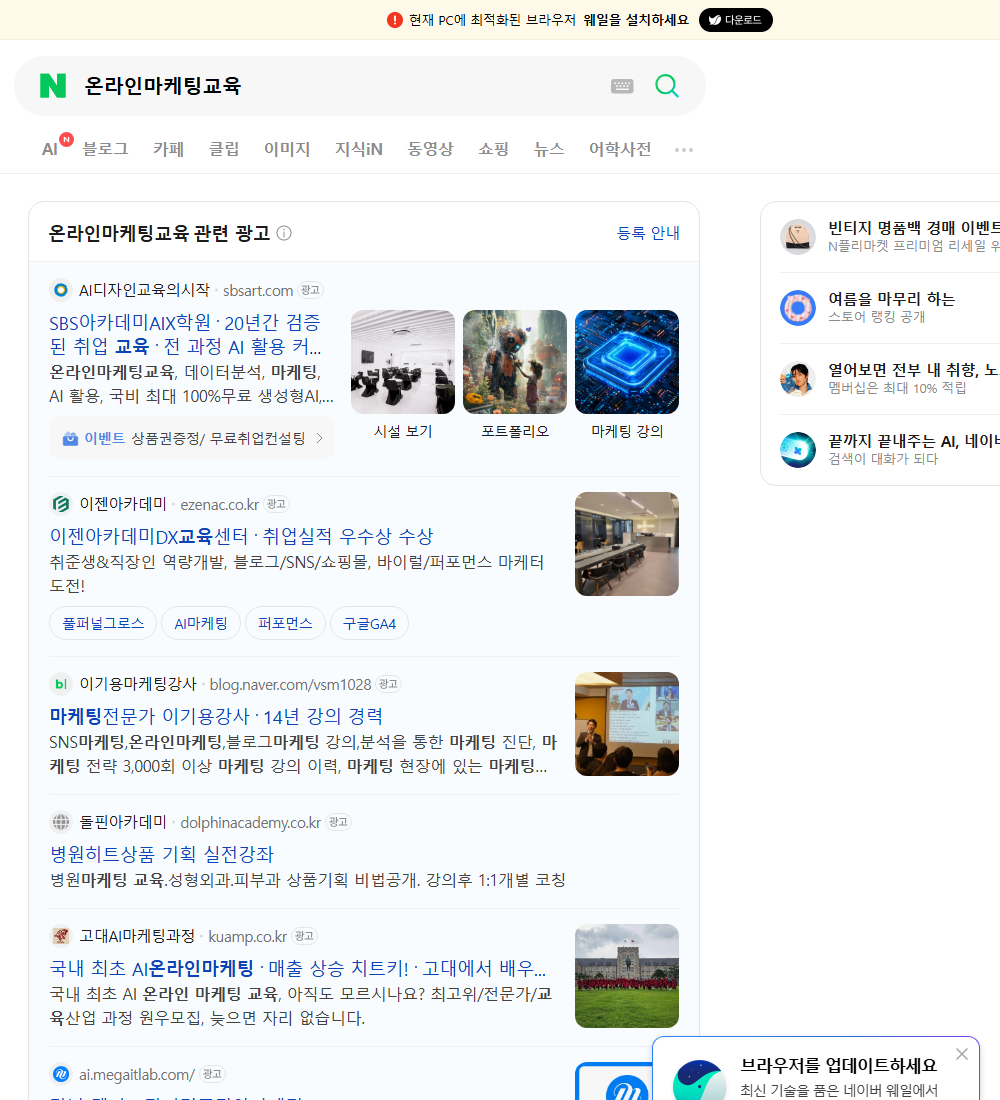This screenshot has width=1000, height=1100.
Task: Click the AI디자인교육의시작 favicon
Action: click(61, 290)
